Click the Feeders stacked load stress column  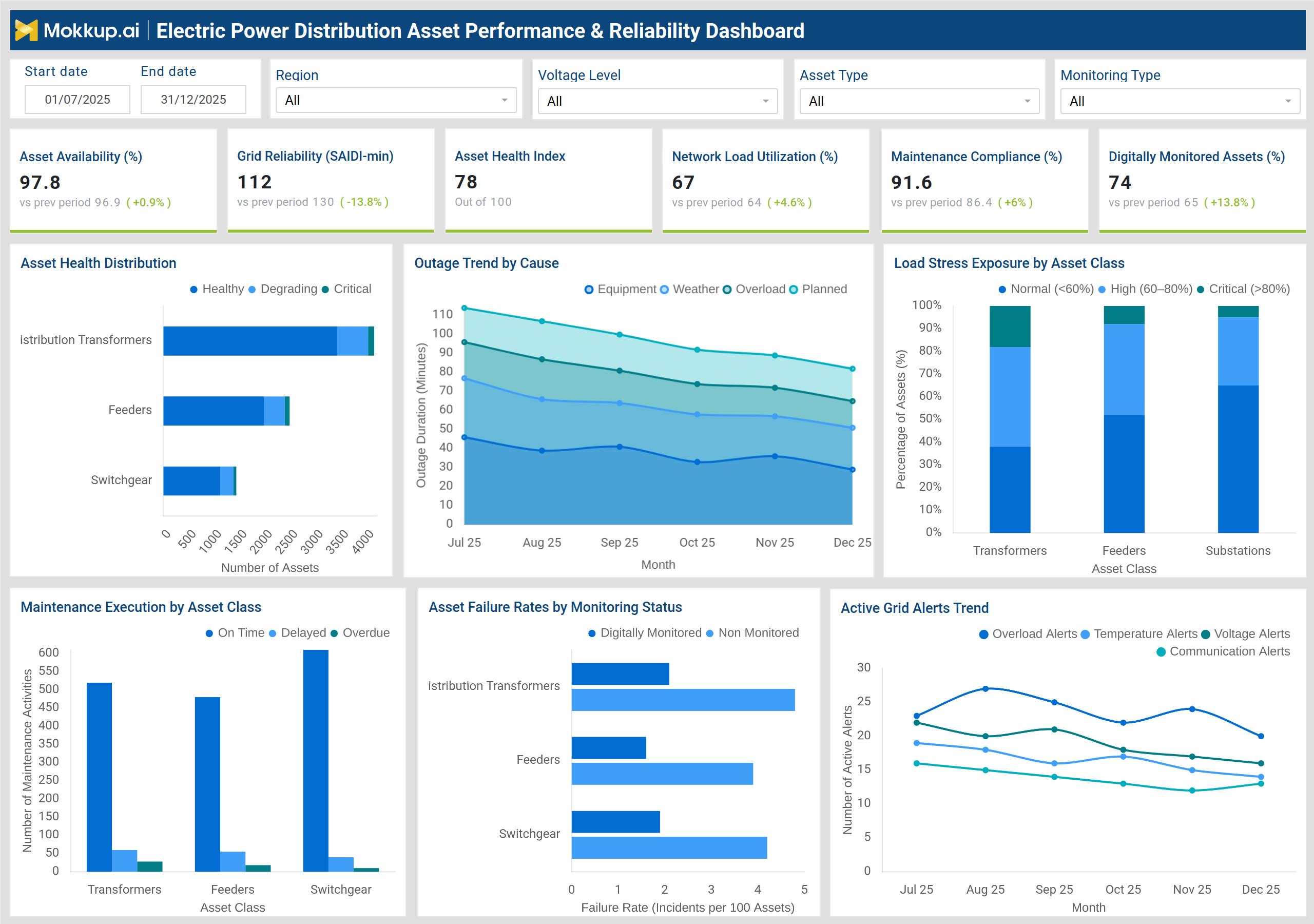pyautogui.click(x=1124, y=419)
